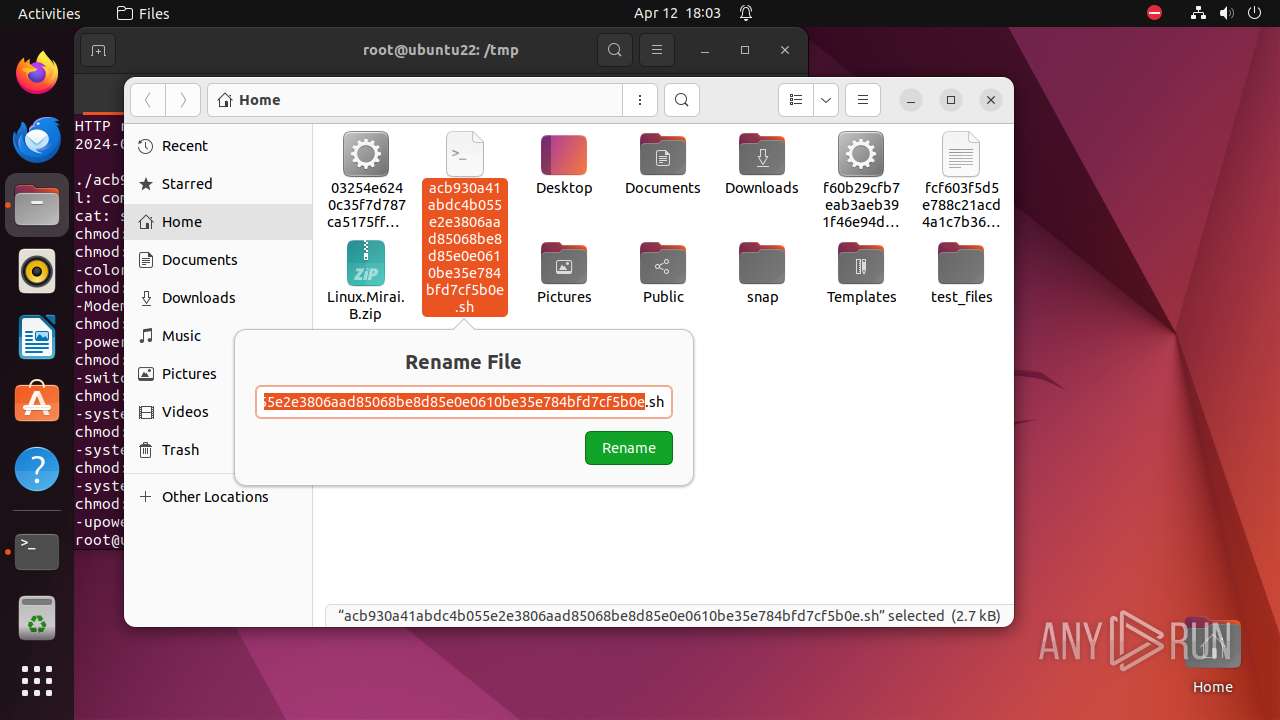Image resolution: width=1280 pixels, height=720 pixels.
Task: Open Documents in the sidebar
Action: [218, 260]
